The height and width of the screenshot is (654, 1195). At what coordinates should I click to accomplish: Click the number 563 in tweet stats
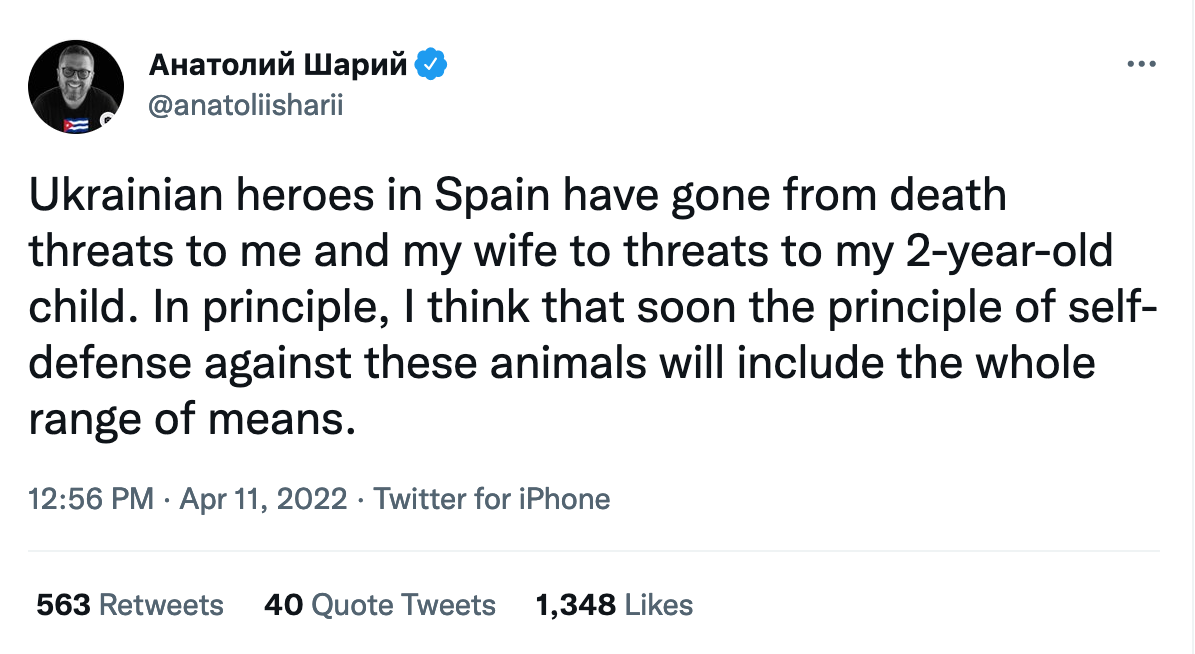pyautogui.click(x=63, y=605)
